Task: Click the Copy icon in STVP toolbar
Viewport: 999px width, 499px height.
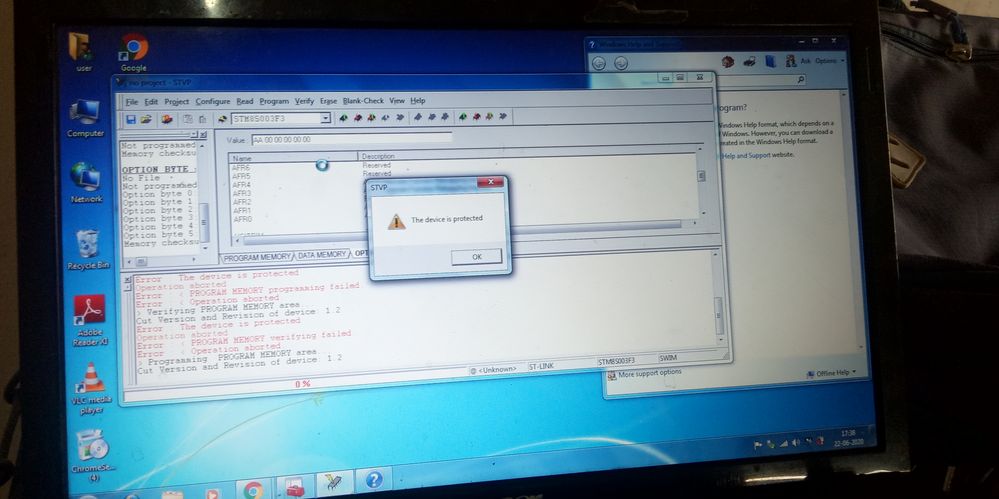Action: (188, 119)
